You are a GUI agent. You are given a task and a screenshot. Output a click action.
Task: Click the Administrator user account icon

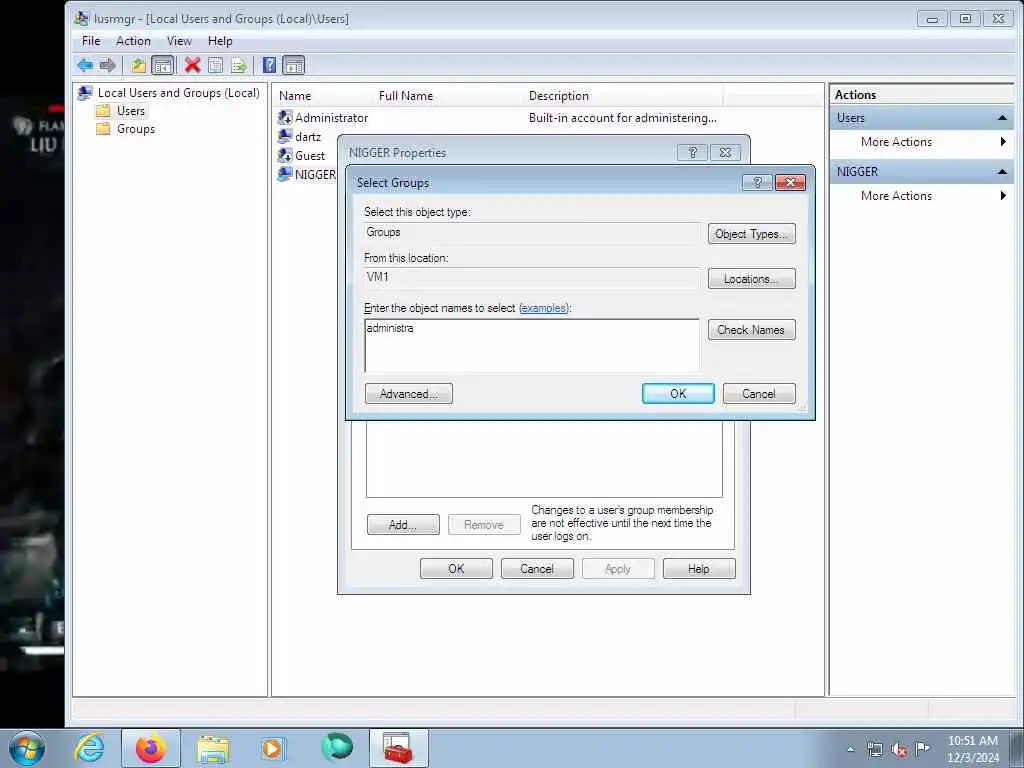[x=285, y=118]
